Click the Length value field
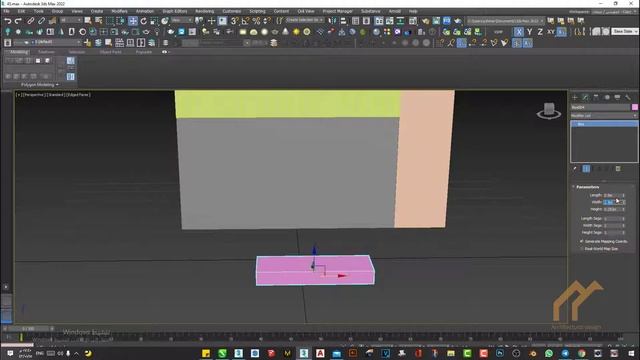This screenshot has width=640, height=360. coord(612,196)
